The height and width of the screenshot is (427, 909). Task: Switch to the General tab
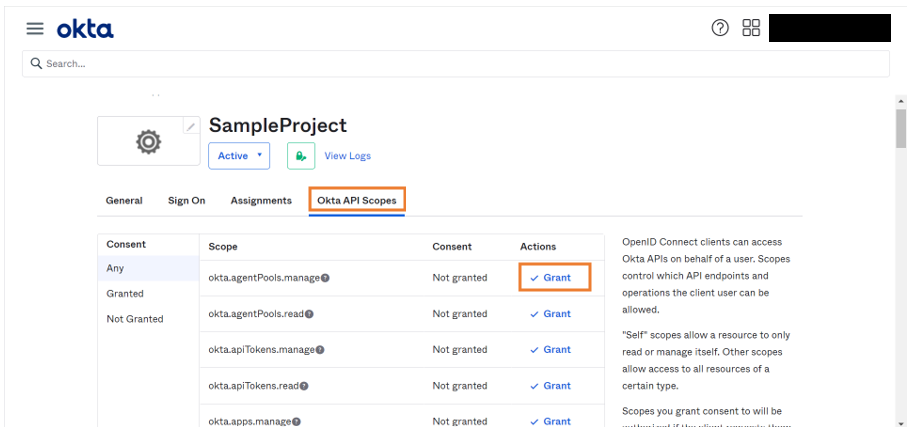point(124,201)
